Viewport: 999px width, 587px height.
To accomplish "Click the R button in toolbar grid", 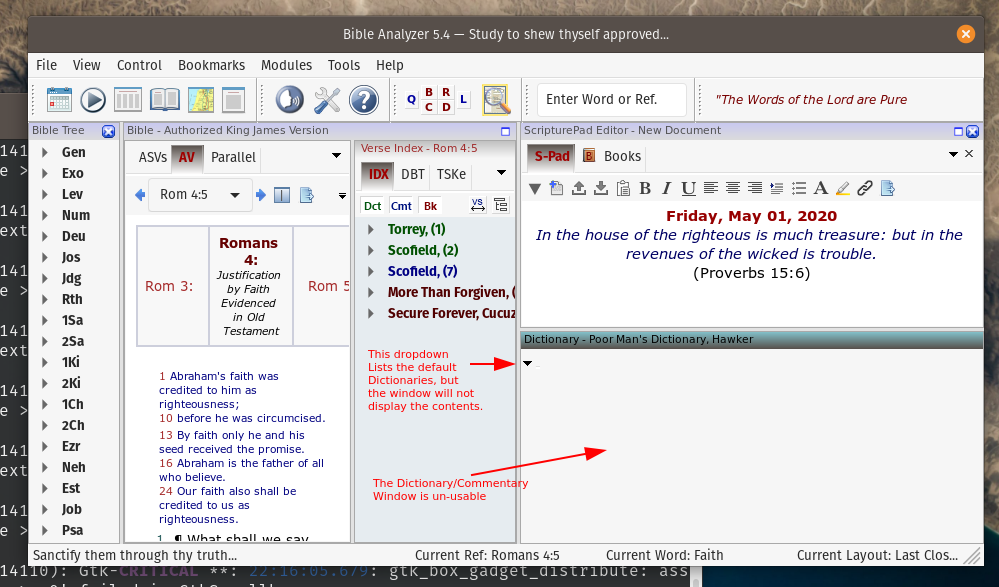I will pos(446,92).
